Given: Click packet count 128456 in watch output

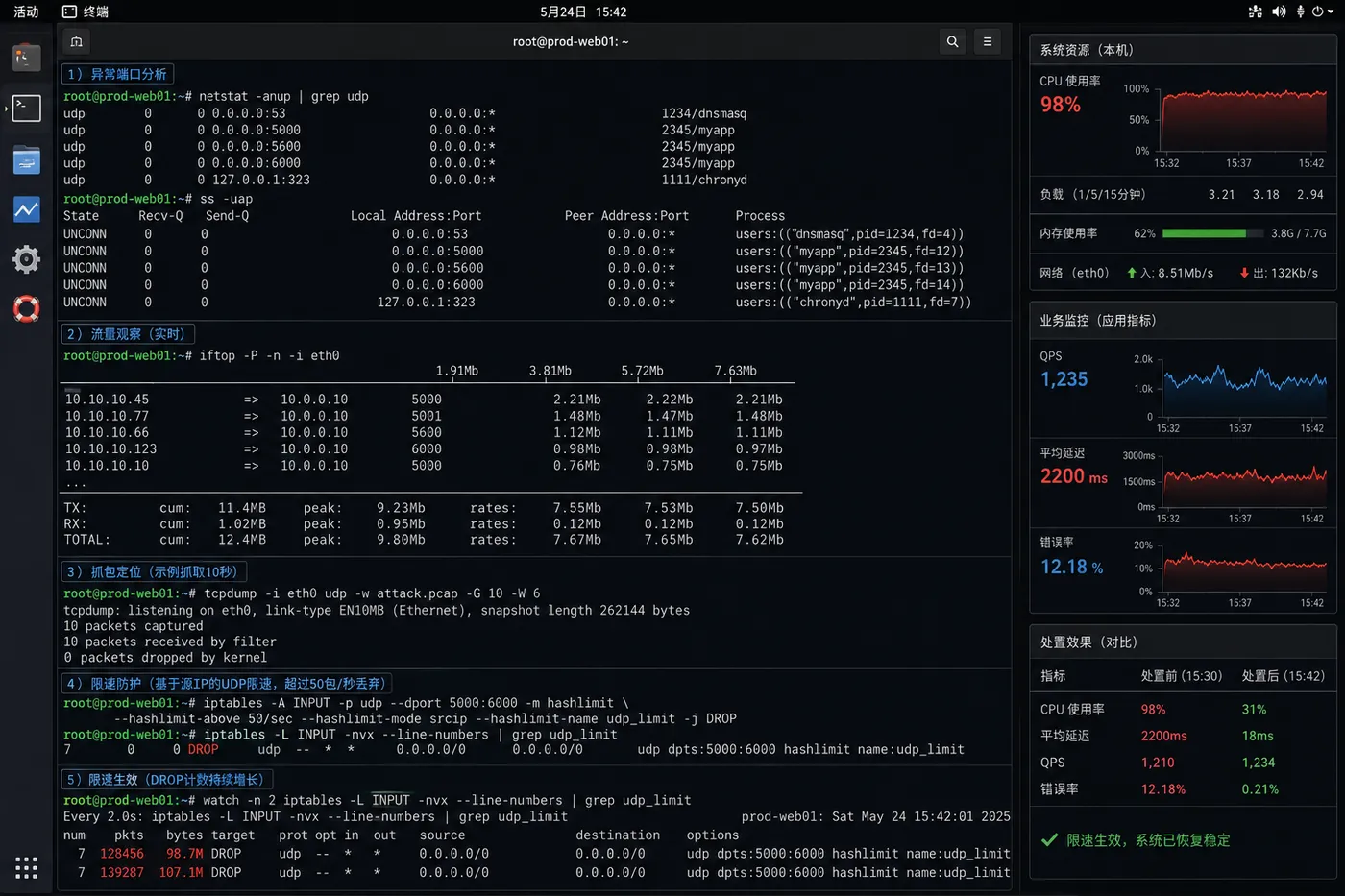Looking at the screenshot, I should pyautogui.click(x=122, y=853).
